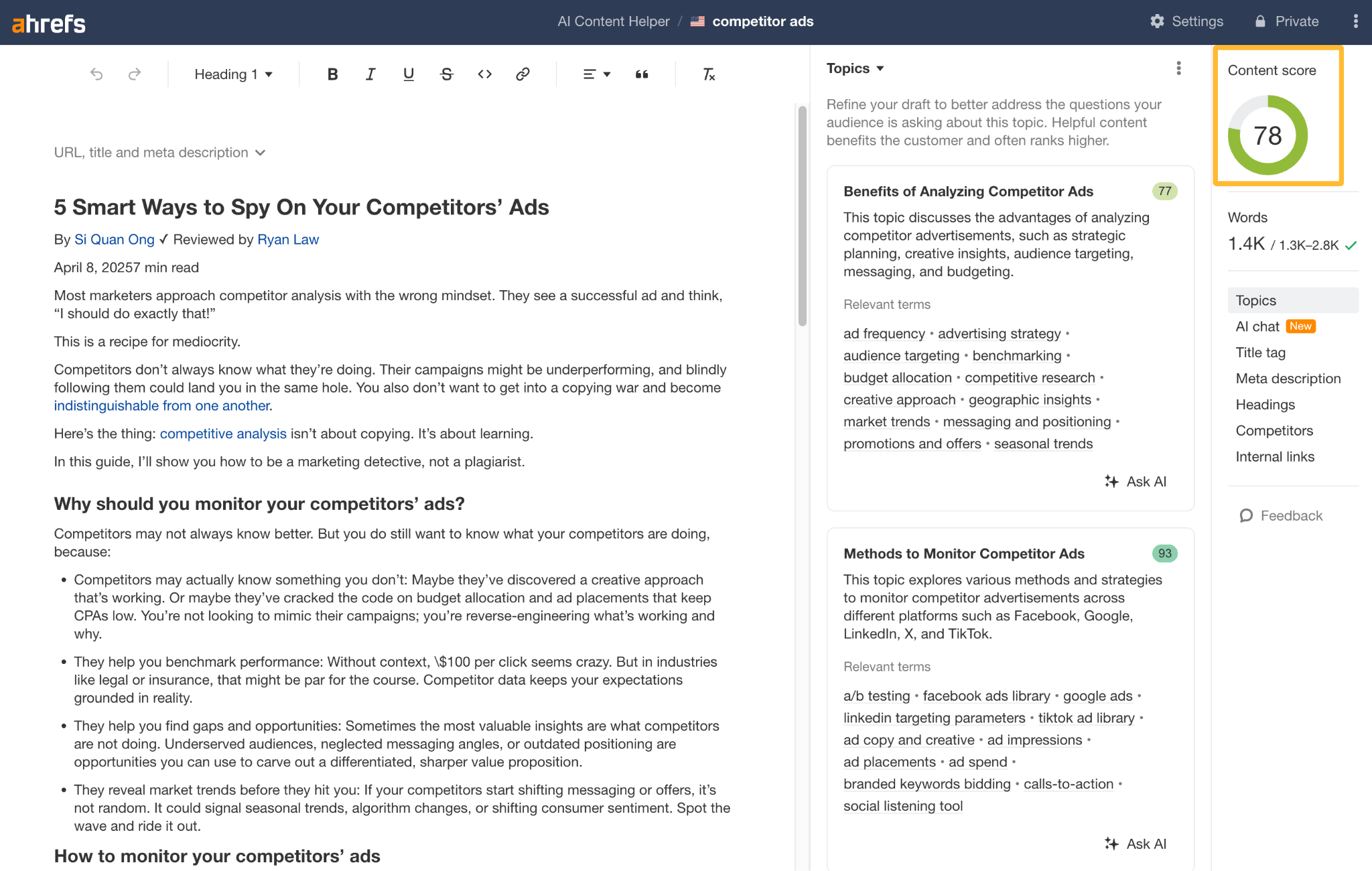Open the Heading 1 style dropdown
1372x871 pixels.
(x=232, y=74)
